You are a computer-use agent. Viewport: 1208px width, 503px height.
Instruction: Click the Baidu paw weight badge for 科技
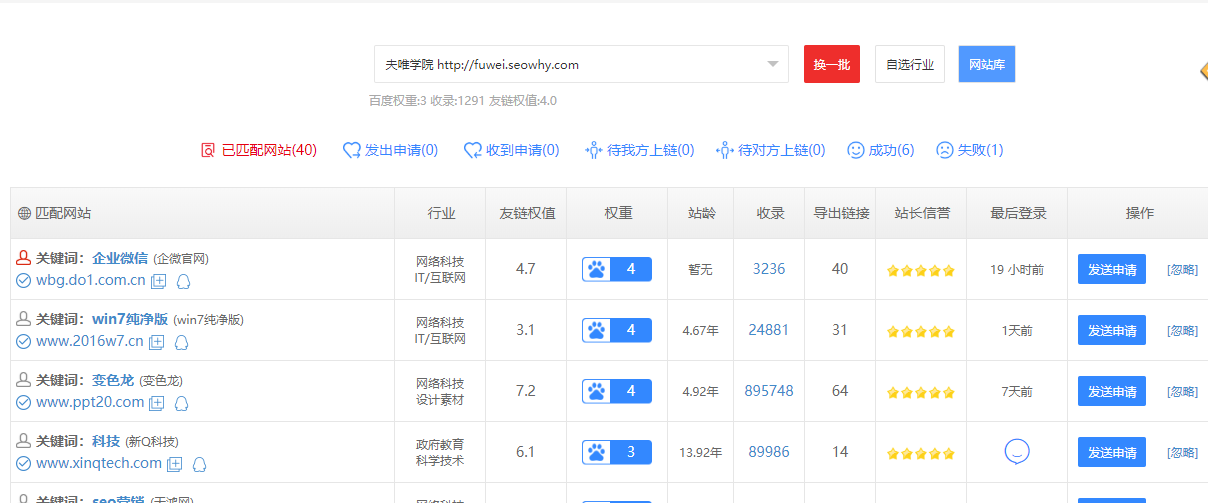click(616, 452)
